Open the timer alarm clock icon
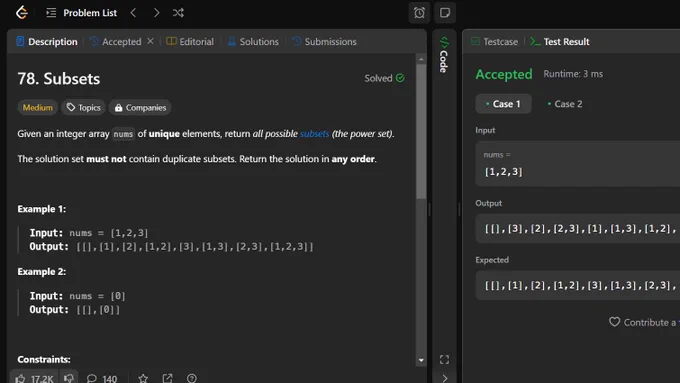Screen dimensions: 680x383 (x=419, y=13)
